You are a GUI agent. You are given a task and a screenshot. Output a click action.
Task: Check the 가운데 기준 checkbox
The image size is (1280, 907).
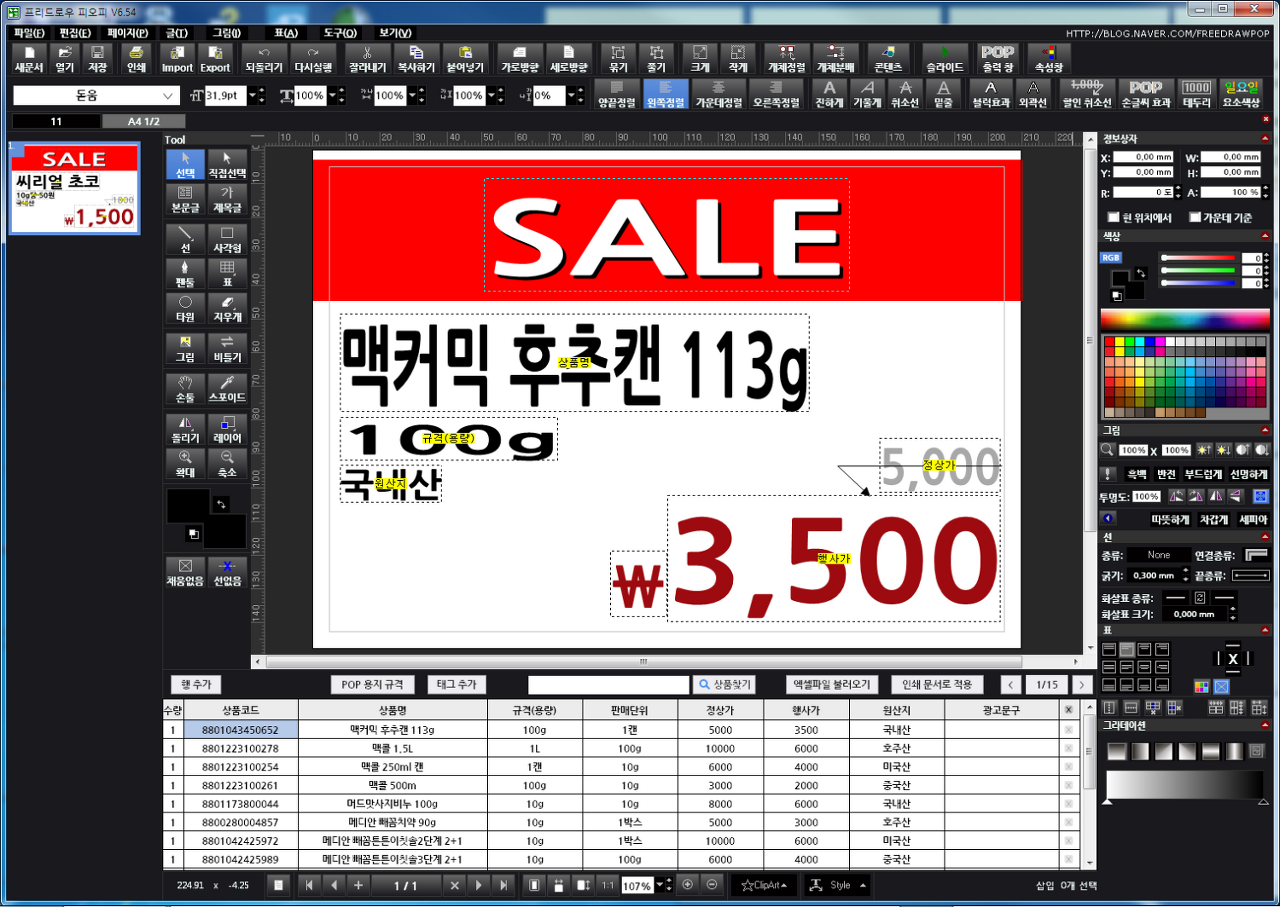[1195, 217]
